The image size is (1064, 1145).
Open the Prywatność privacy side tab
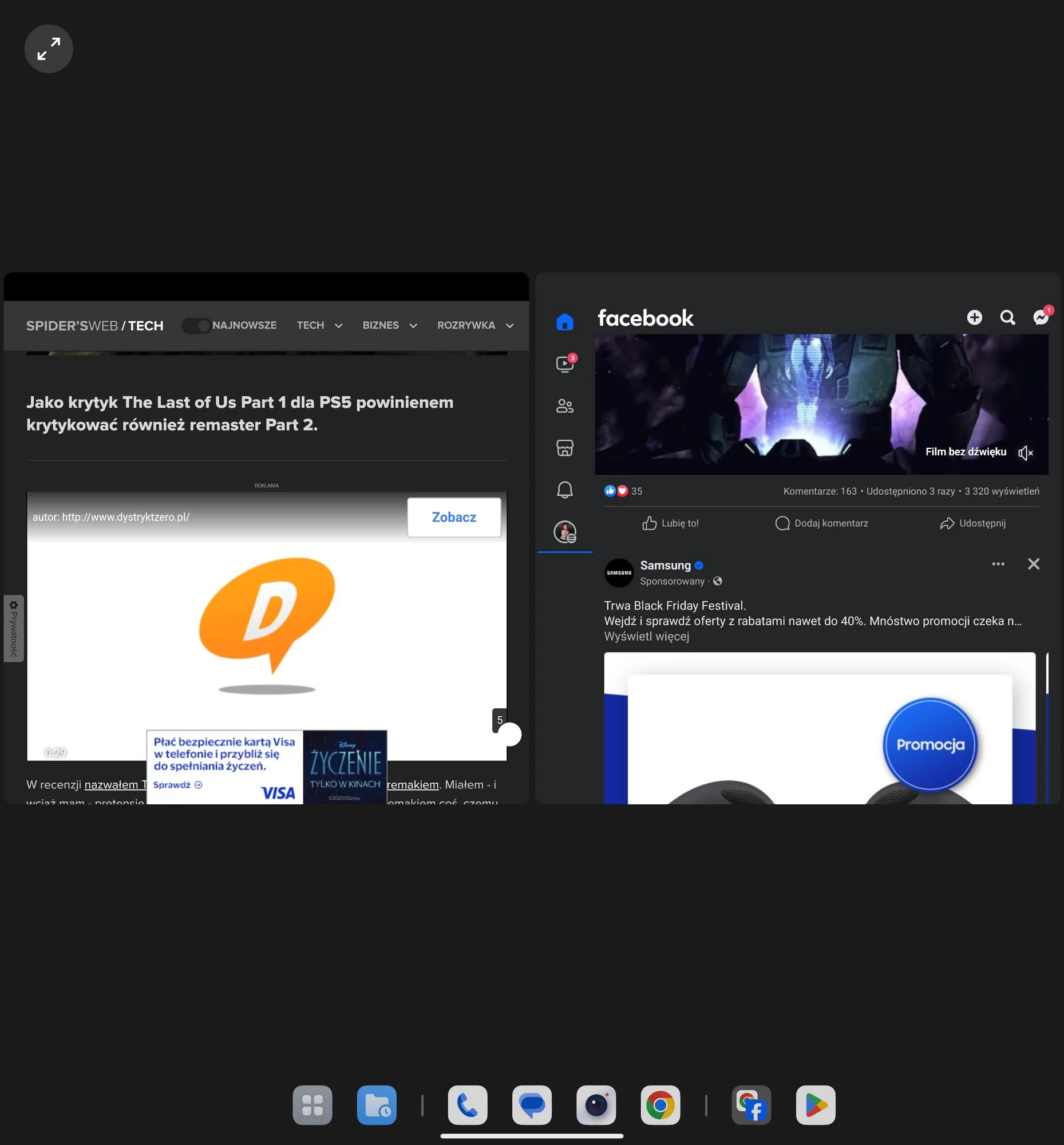coord(14,629)
